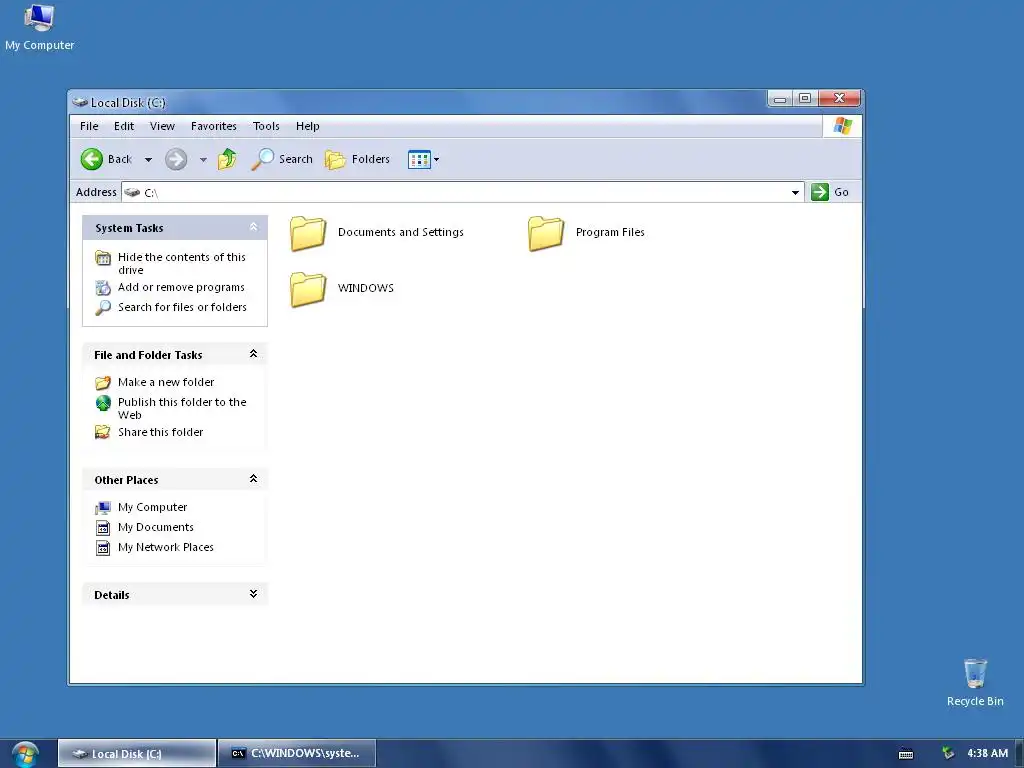Open My Computer link in Other Places
Image resolution: width=1024 pixels, height=768 pixels.
tap(152, 507)
